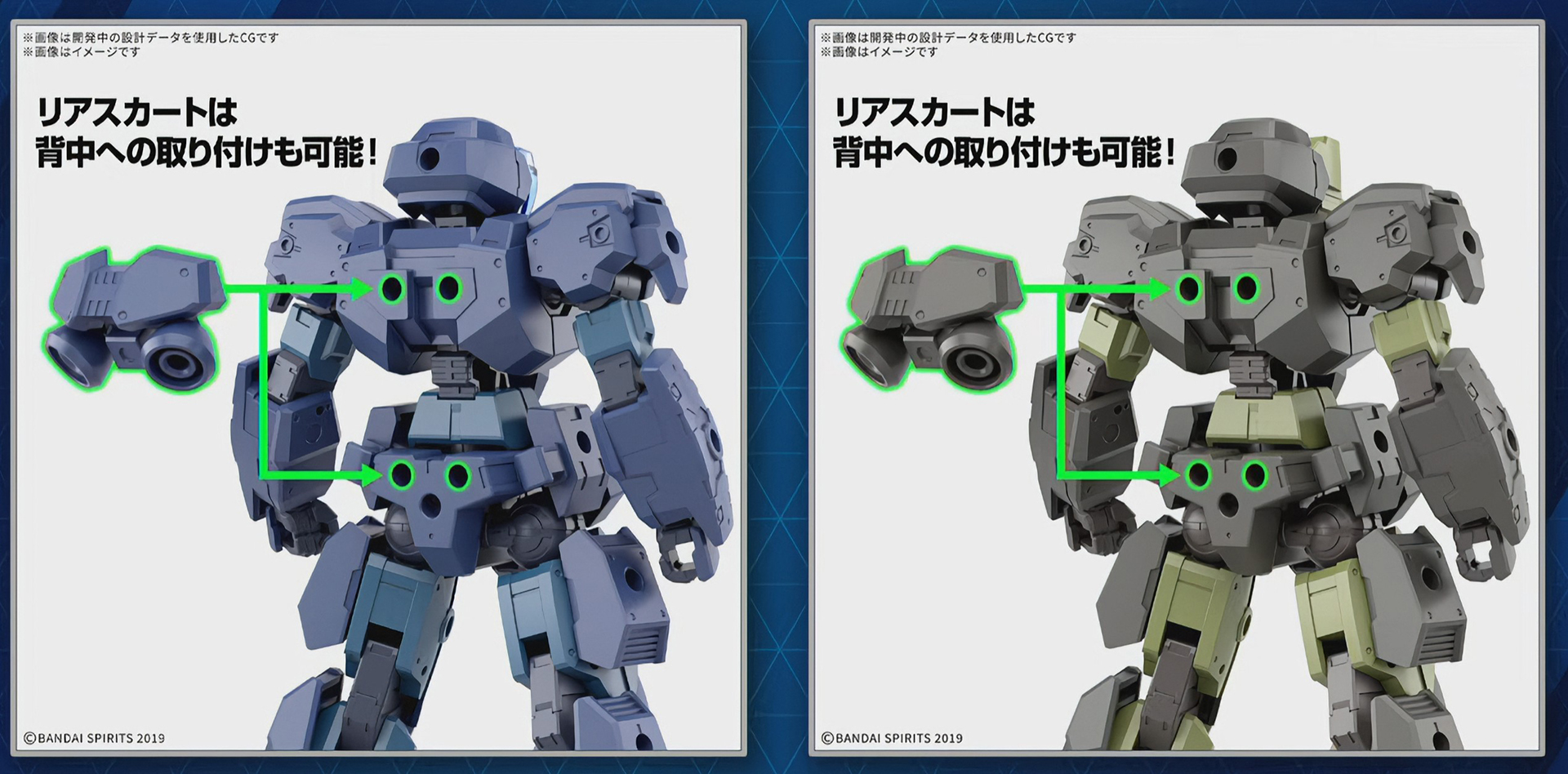This screenshot has height=774, width=1568.
Task: Click "©BANDAI SPIRITS 2019" in the gray robot panel
Action: click(892, 738)
